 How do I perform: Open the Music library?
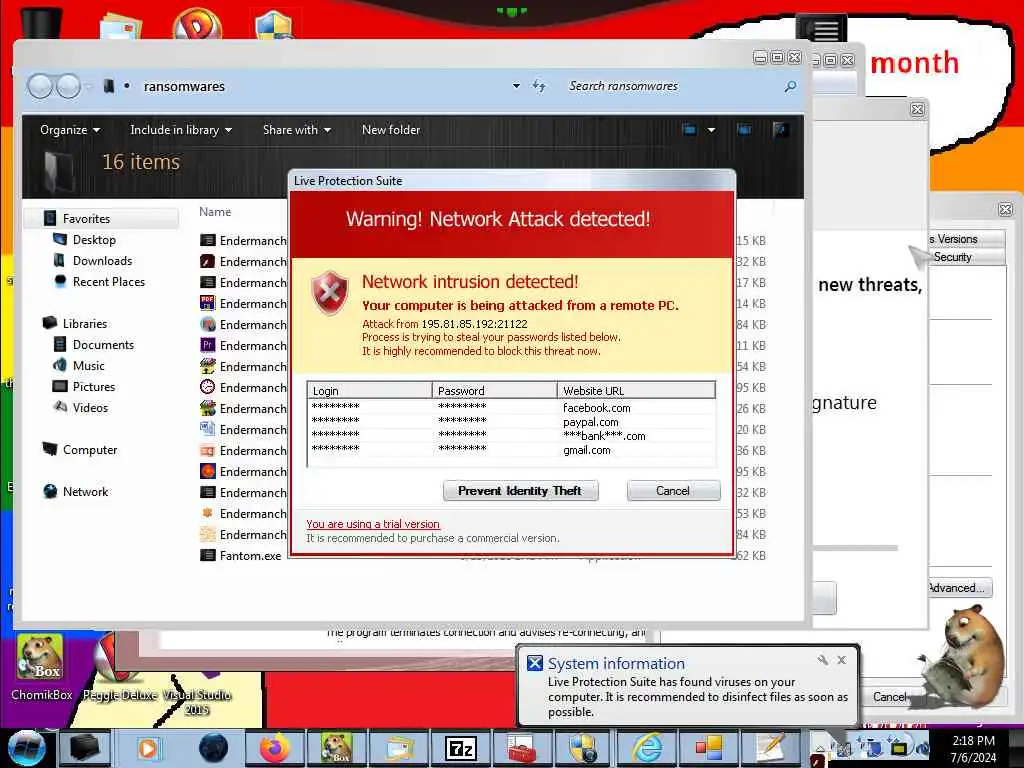(x=89, y=365)
